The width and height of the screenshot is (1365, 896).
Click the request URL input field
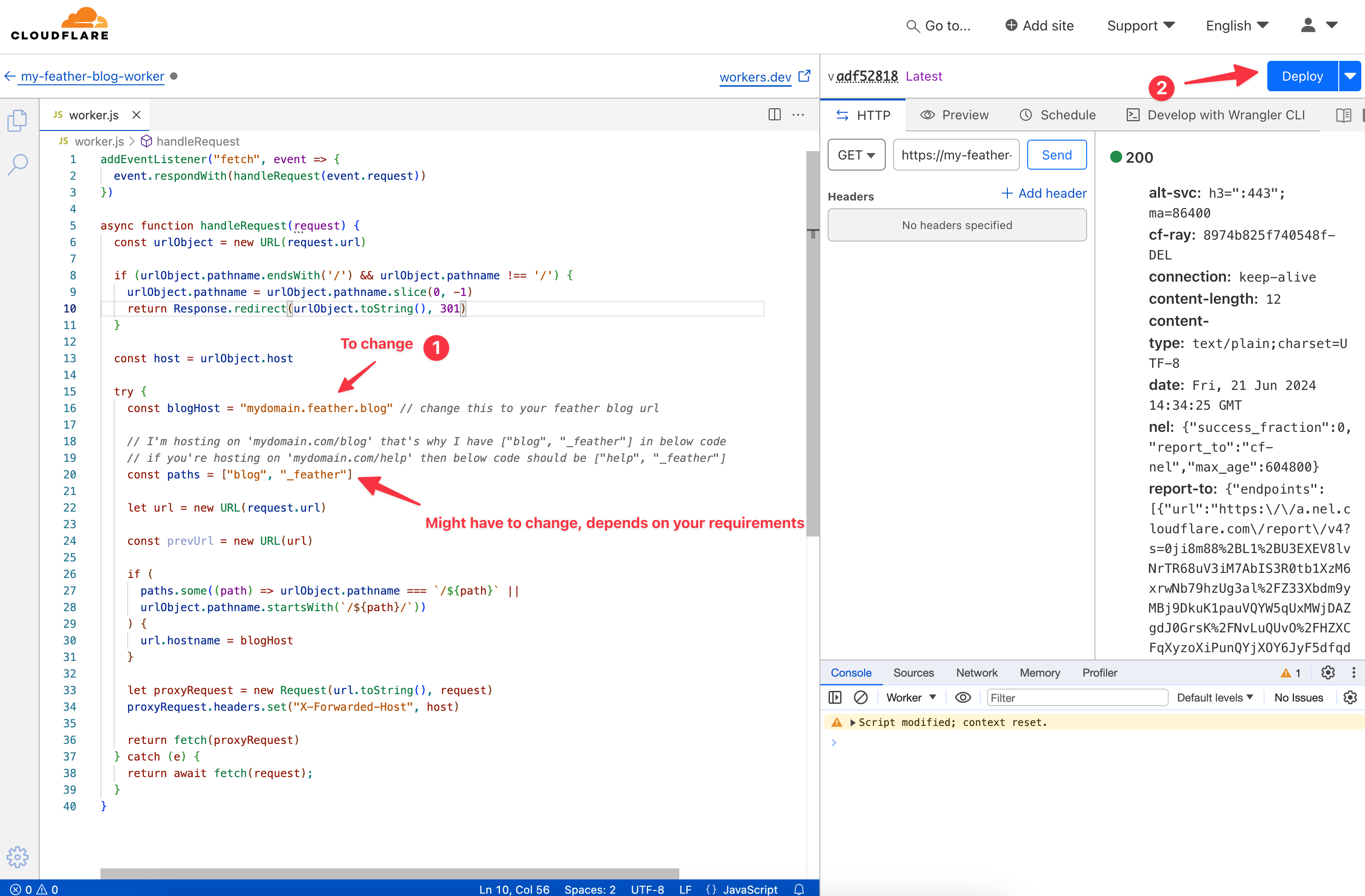[x=956, y=155]
